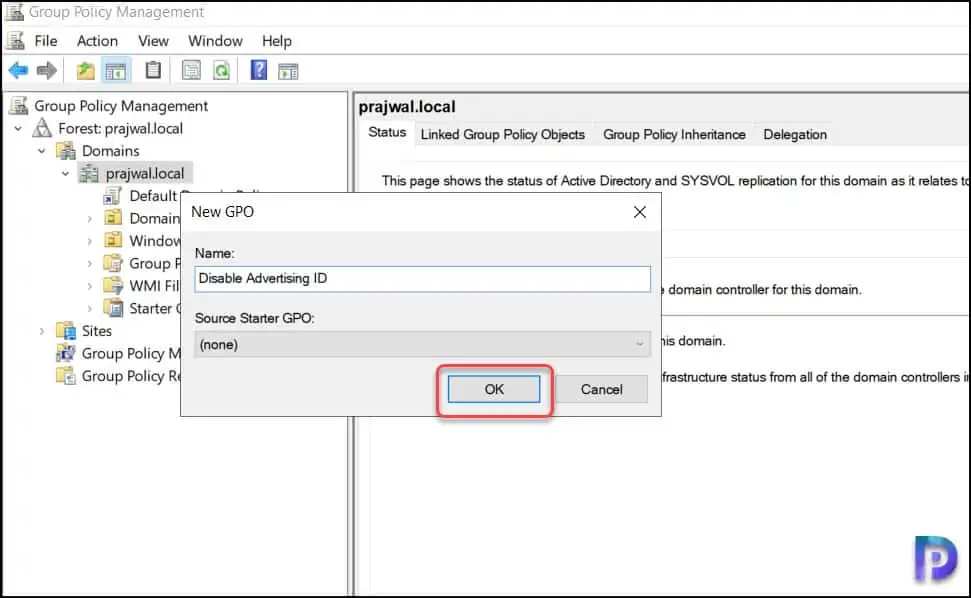
Task: Collapse the Forest: prajwal.local node
Action: (x=18, y=129)
